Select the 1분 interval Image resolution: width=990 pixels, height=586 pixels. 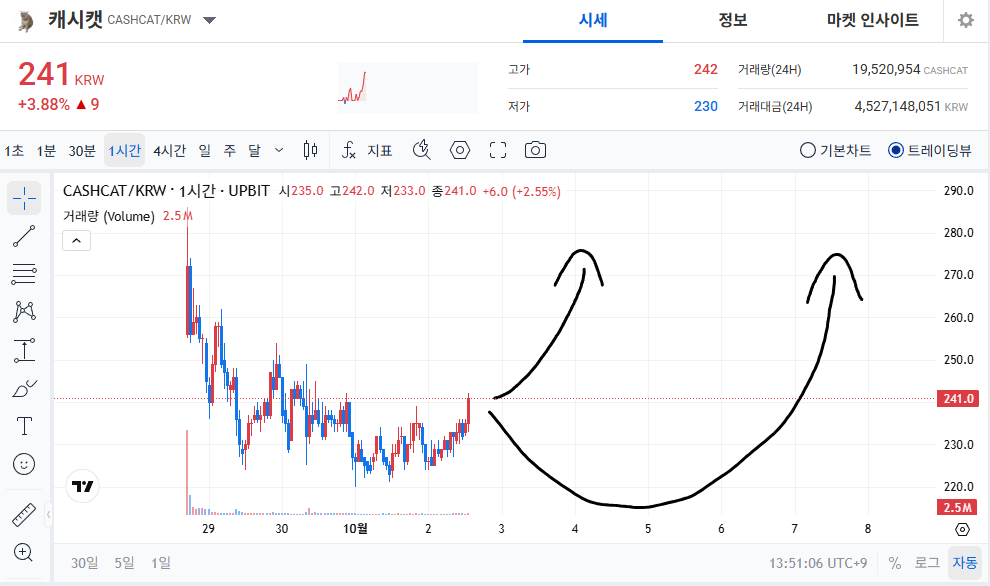46,150
